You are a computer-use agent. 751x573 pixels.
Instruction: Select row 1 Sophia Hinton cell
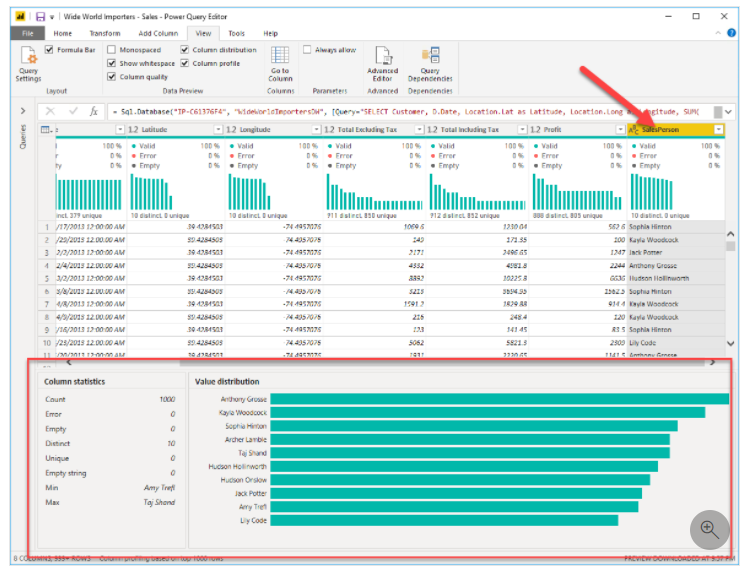(675, 227)
